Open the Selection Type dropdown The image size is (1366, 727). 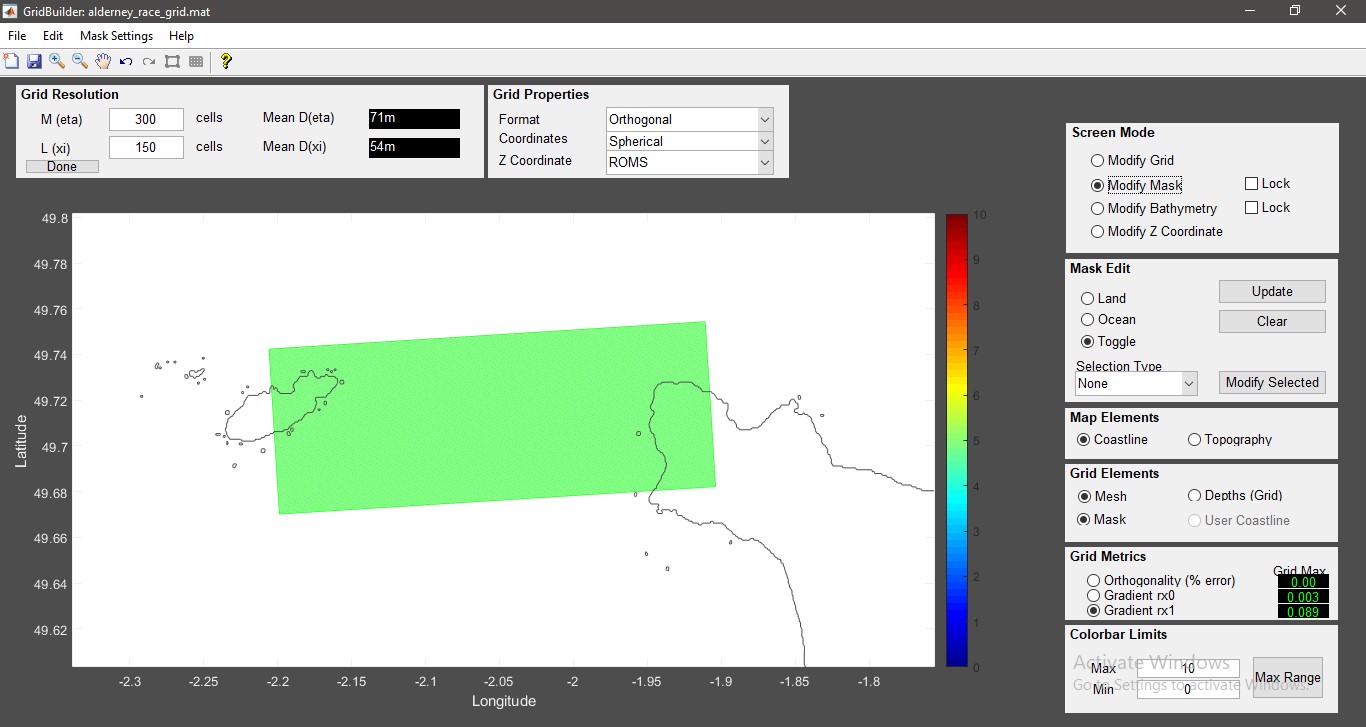(x=1136, y=383)
